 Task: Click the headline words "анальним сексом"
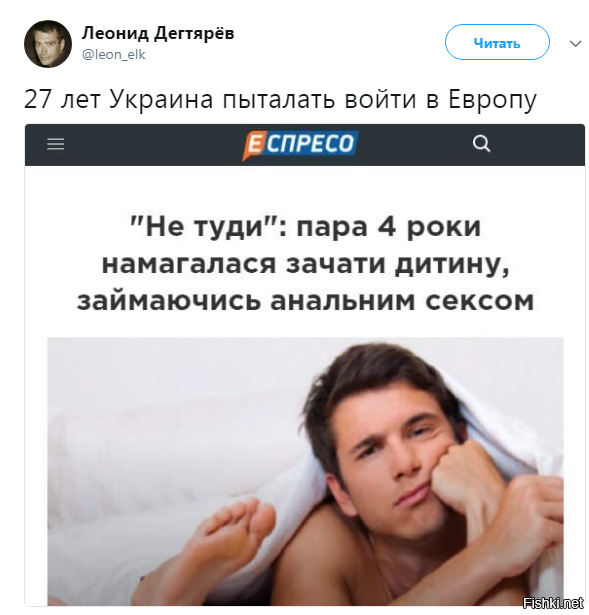[402, 301]
